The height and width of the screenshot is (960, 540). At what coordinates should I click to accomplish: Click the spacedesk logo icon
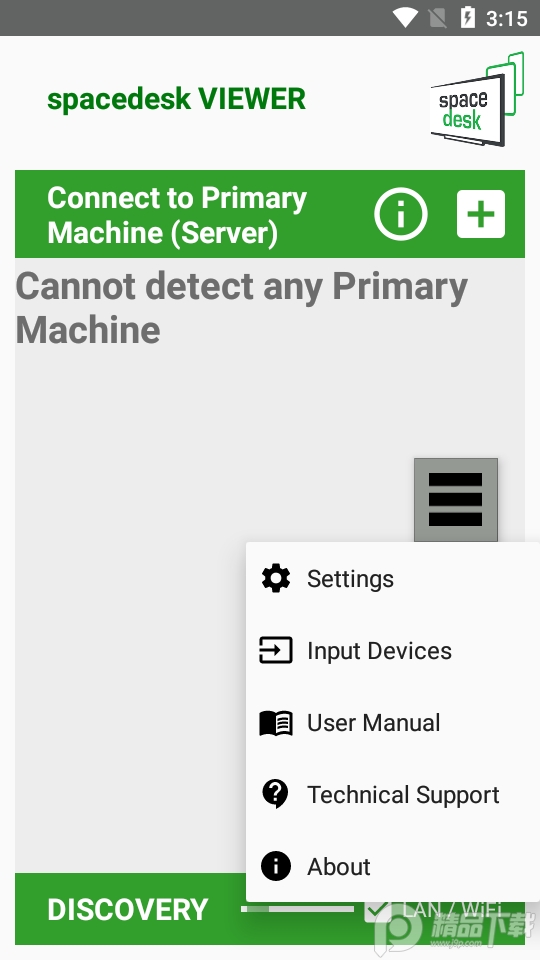(478, 99)
